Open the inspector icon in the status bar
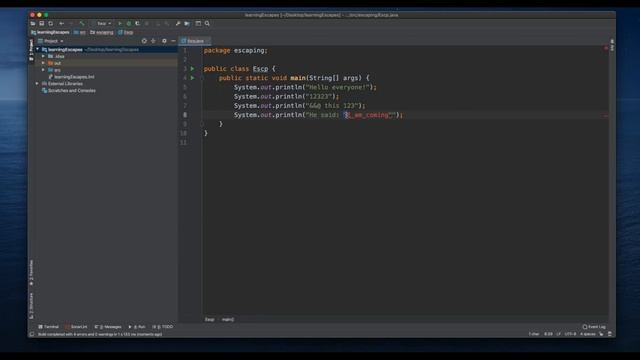This screenshot has height=360, width=640. coord(610,334)
